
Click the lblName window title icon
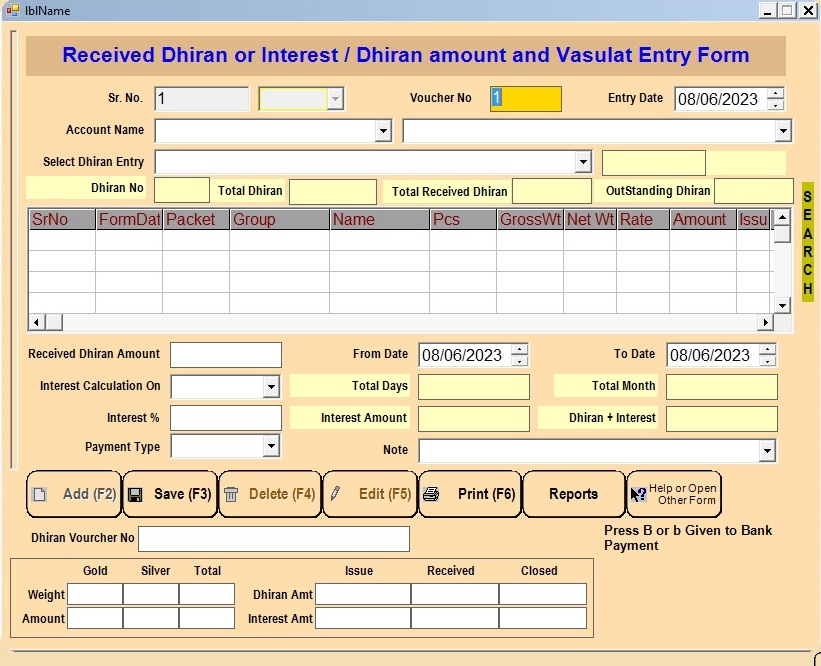(11, 10)
